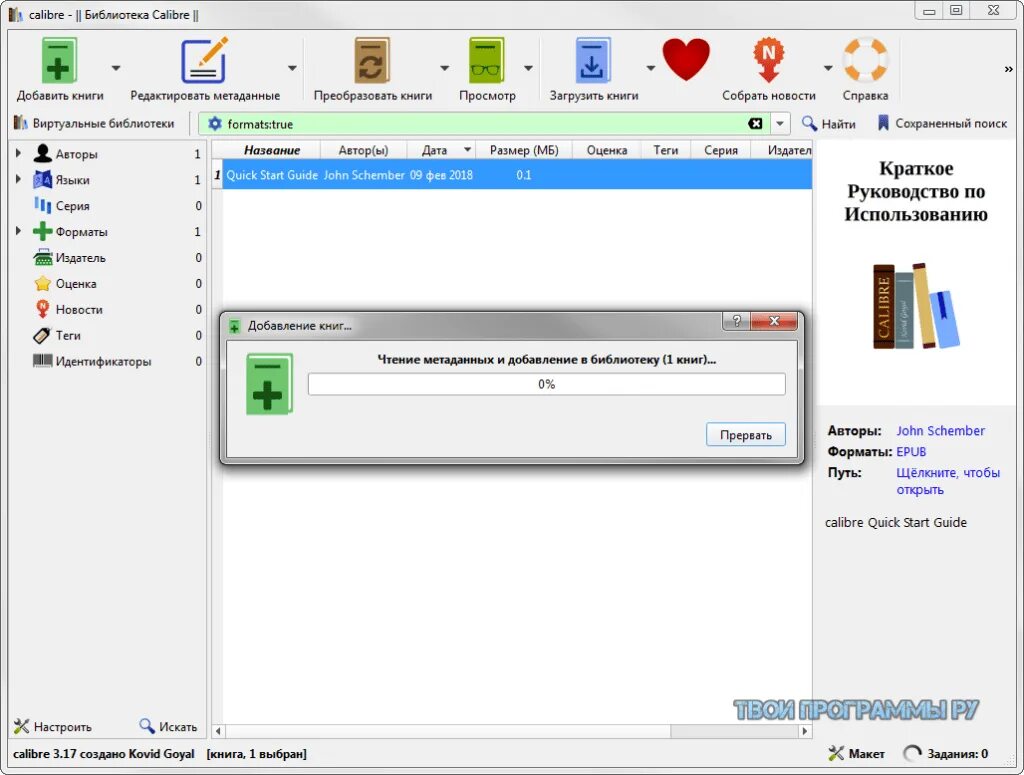Open Просмотр dropdown arrow
This screenshot has width=1024, height=775.
point(528,68)
